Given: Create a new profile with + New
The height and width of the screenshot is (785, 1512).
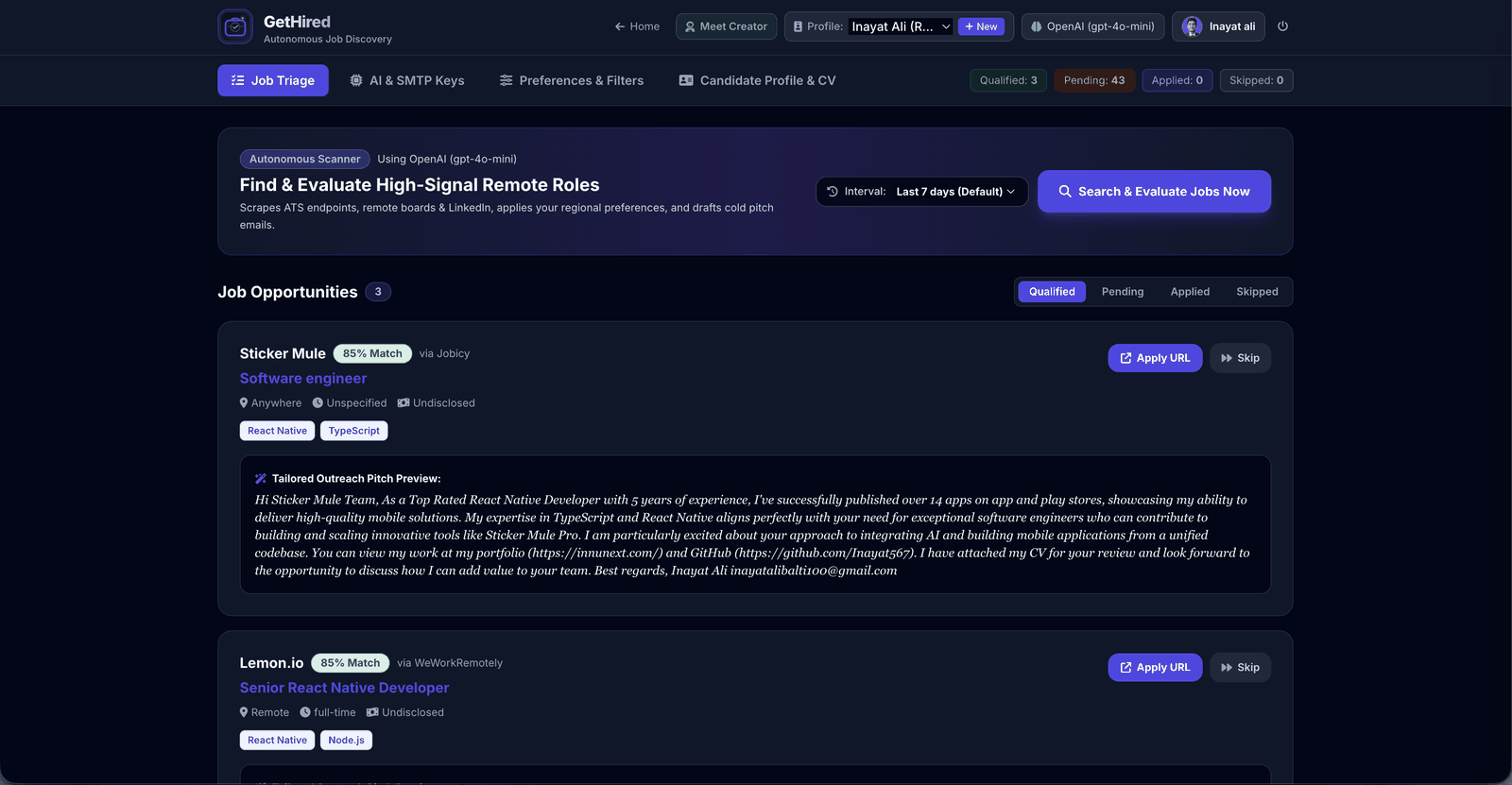Looking at the screenshot, I should tap(981, 26).
